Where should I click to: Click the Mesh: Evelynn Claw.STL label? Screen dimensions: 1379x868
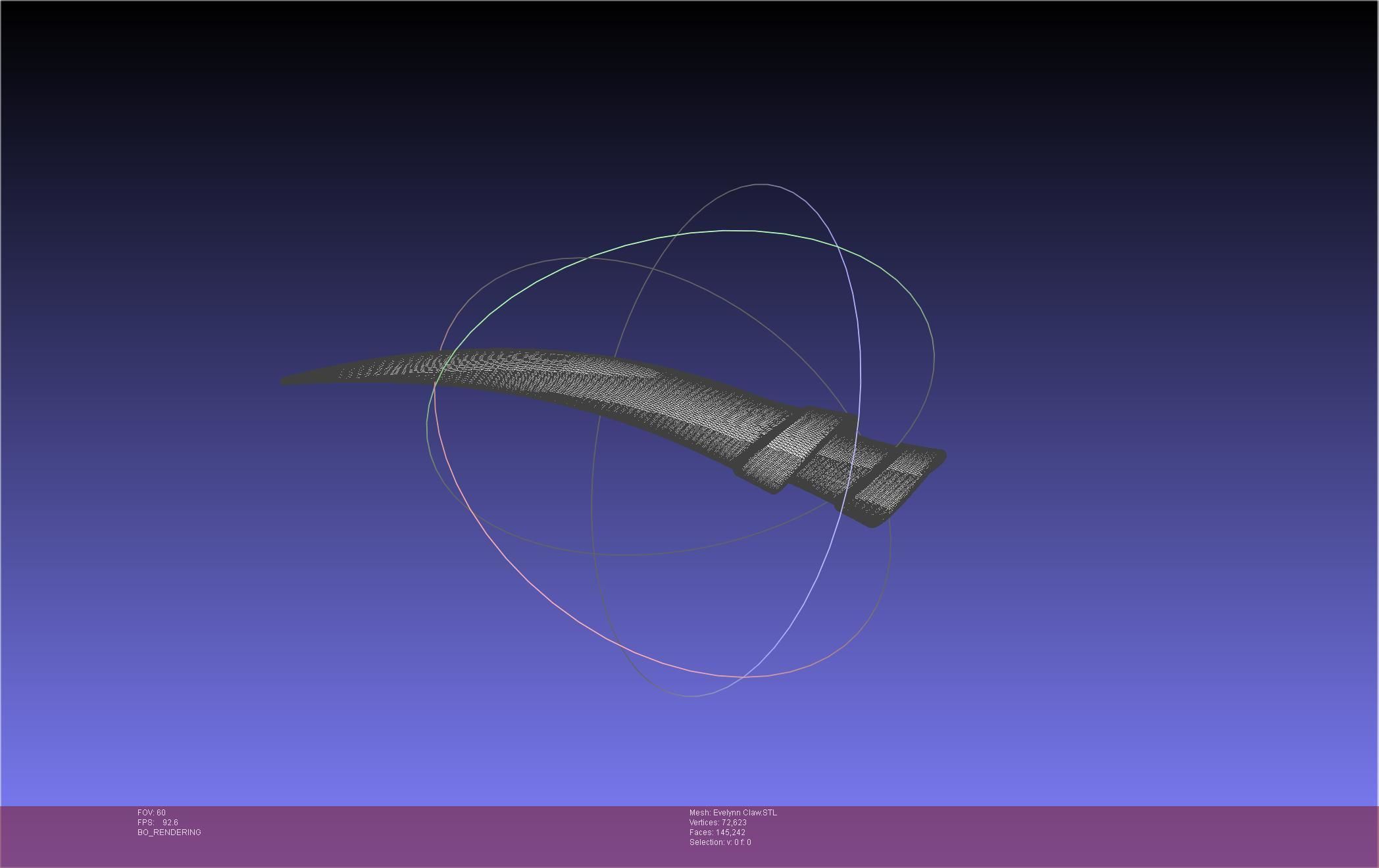pyautogui.click(x=733, y=813)
